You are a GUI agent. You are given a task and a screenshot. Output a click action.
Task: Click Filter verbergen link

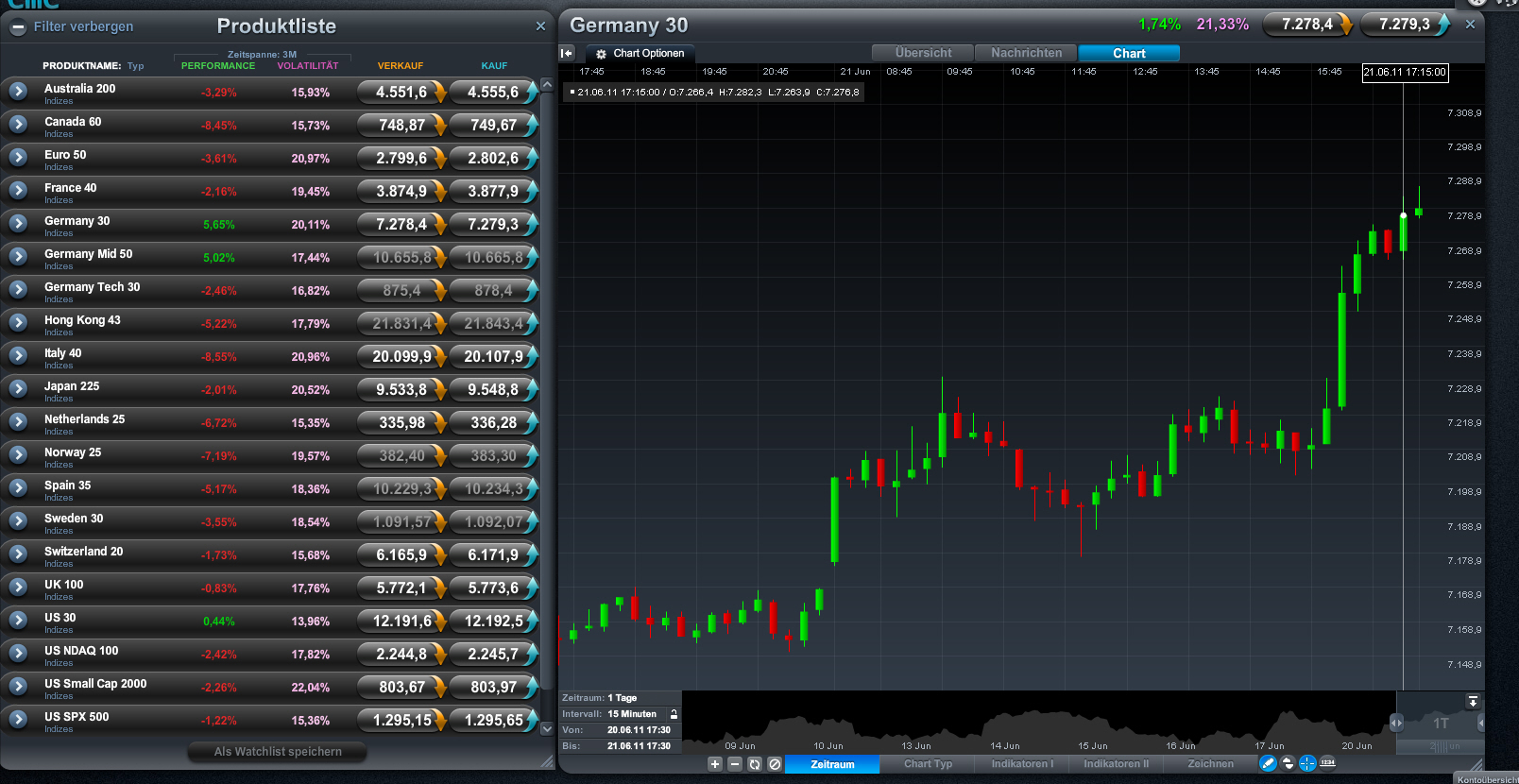83,27
